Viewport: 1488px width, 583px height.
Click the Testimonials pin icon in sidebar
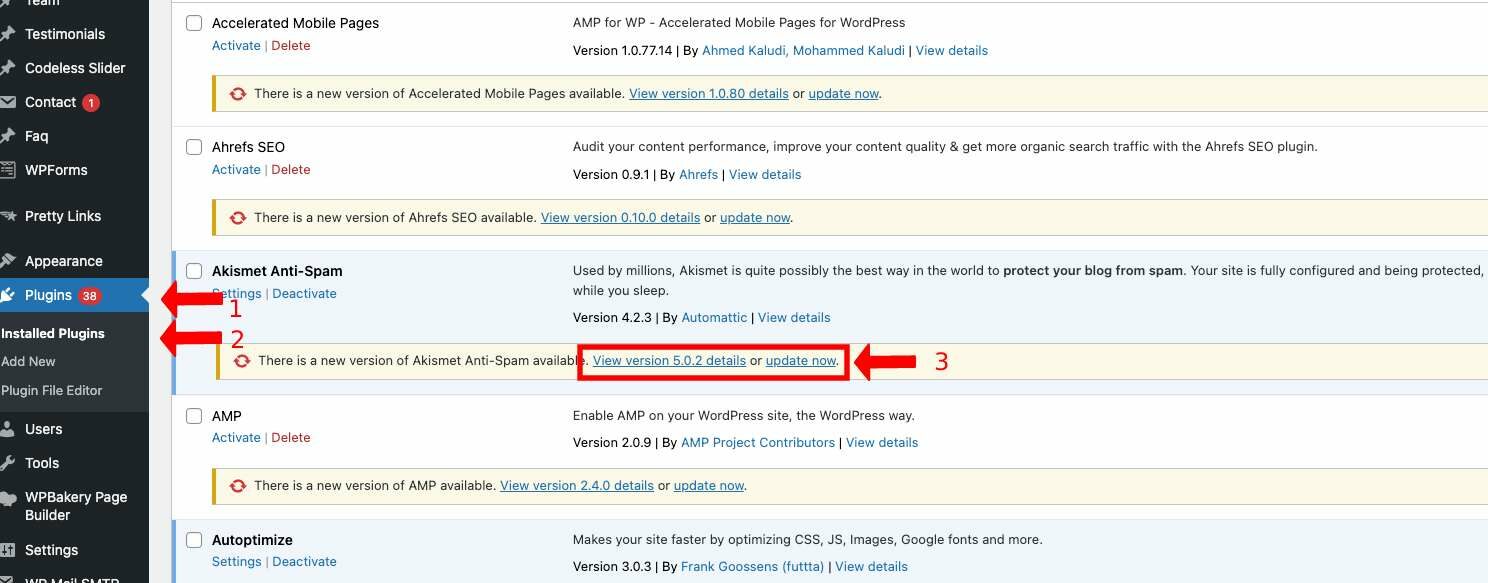coord(7,34)
